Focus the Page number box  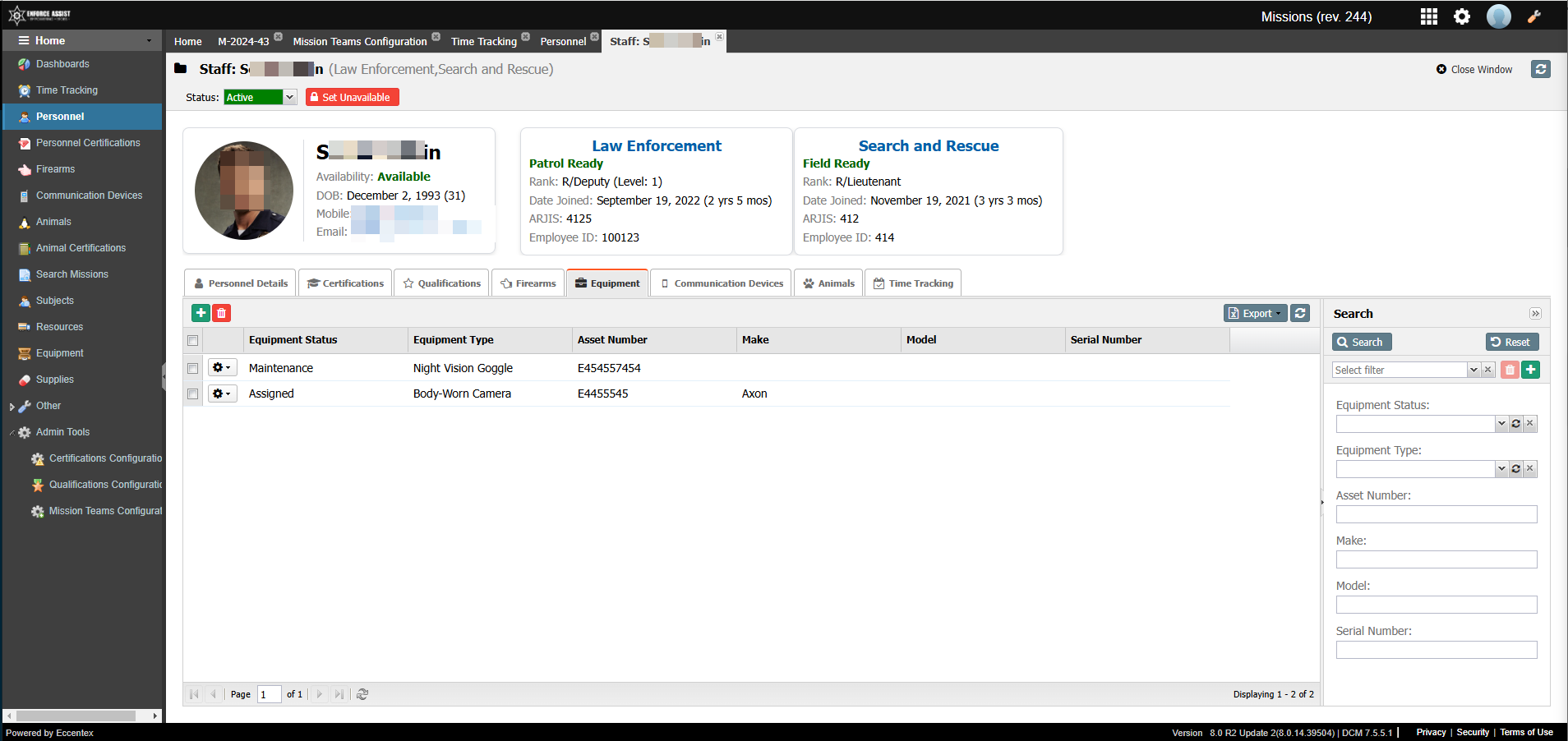pyautogui.click(x=269, y=694)
